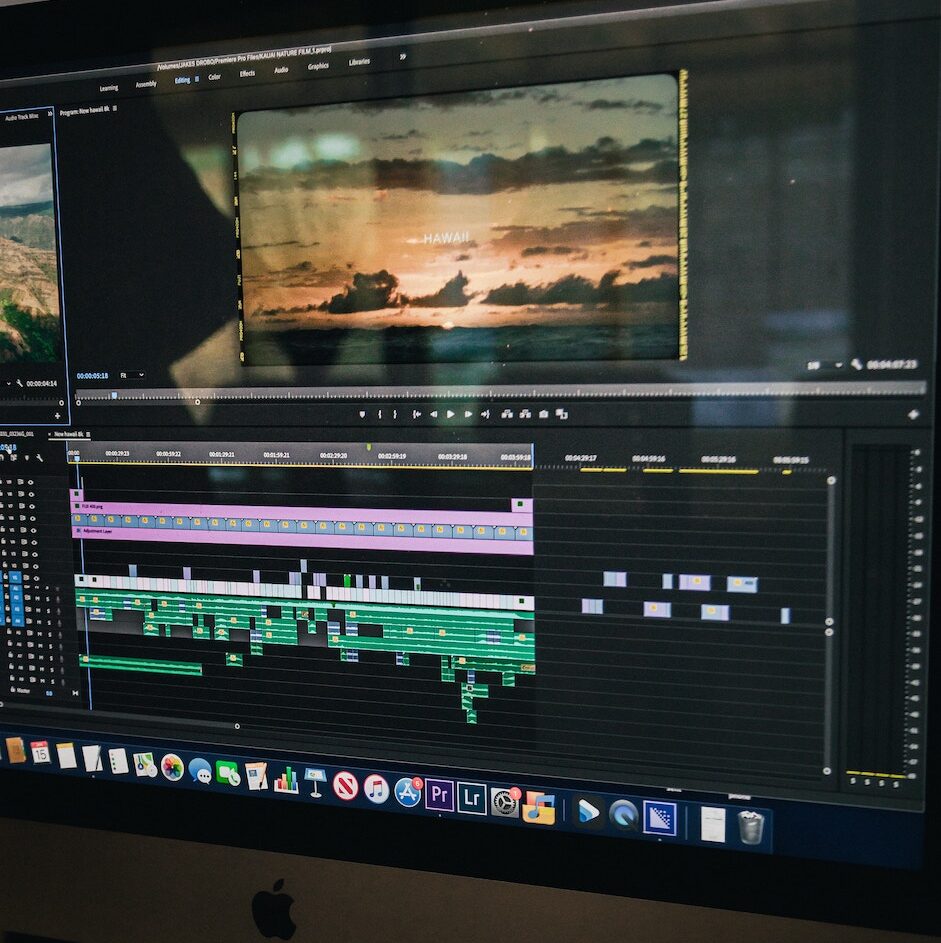Click the Lift icon in the Program monitor
Image resolution: width=941 pixels, height=943 pixels.
pos(506,414)
